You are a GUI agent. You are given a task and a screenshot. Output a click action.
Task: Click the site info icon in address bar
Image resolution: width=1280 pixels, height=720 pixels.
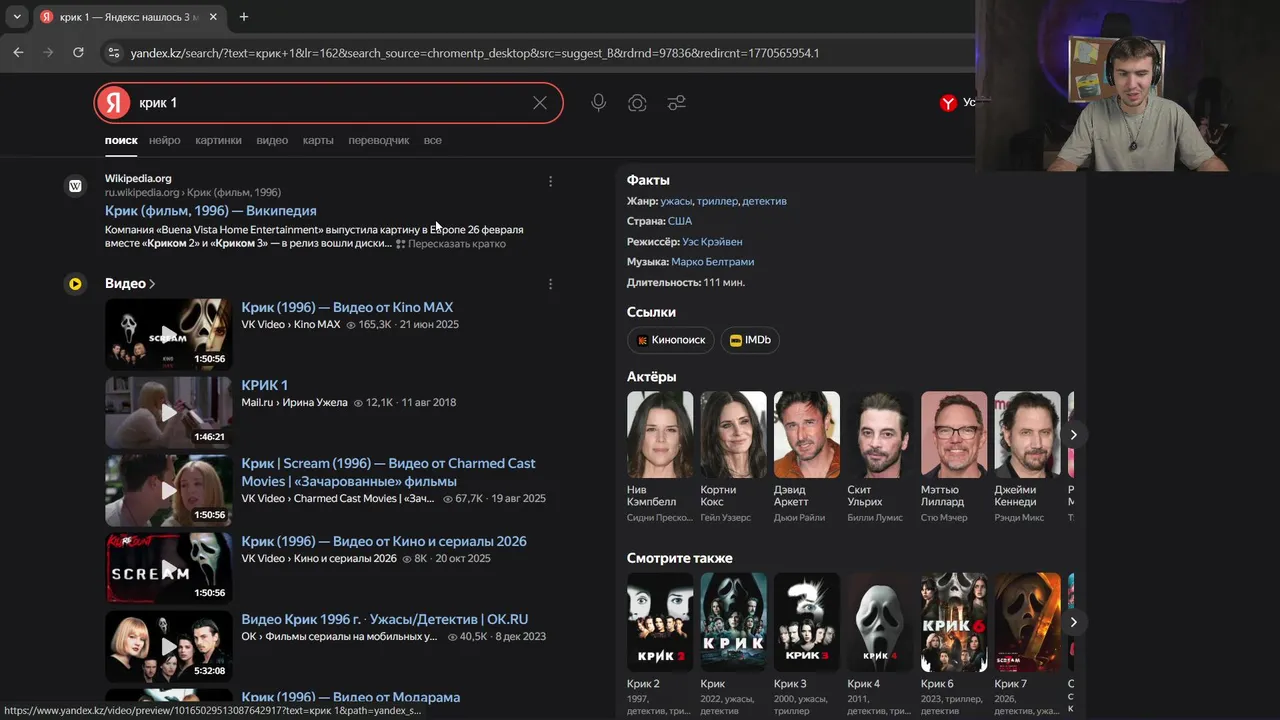[113, 53]
